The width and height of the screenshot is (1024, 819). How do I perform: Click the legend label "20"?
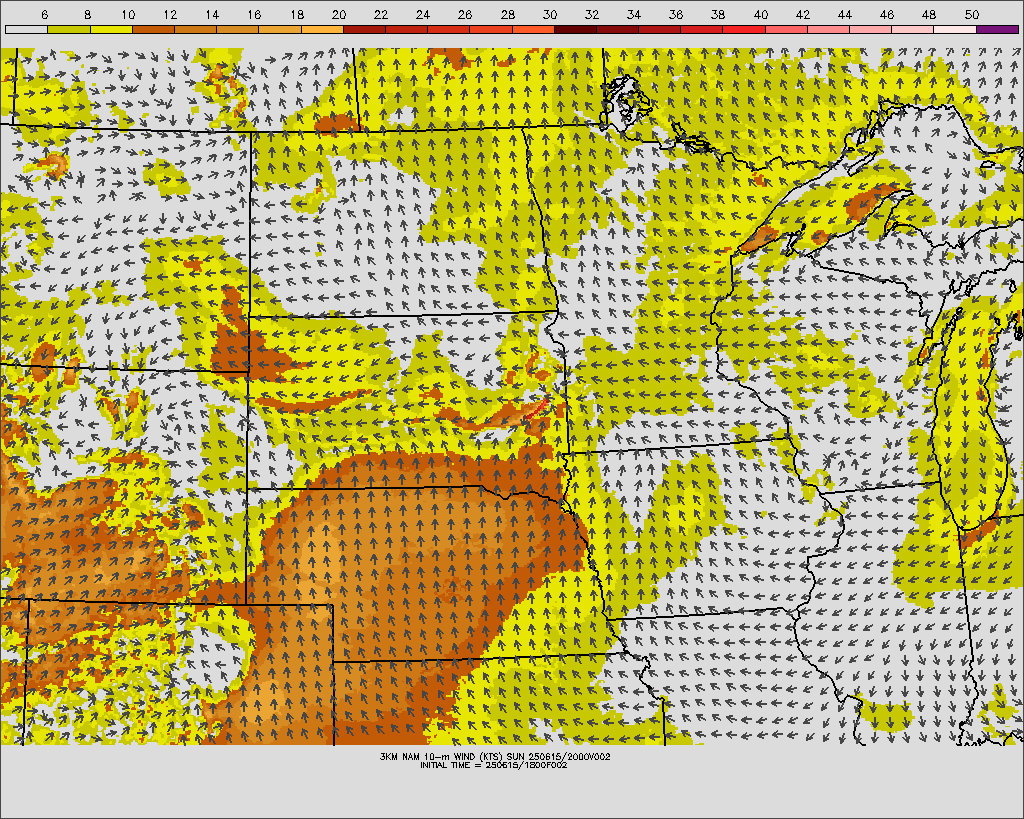(339, 14)
